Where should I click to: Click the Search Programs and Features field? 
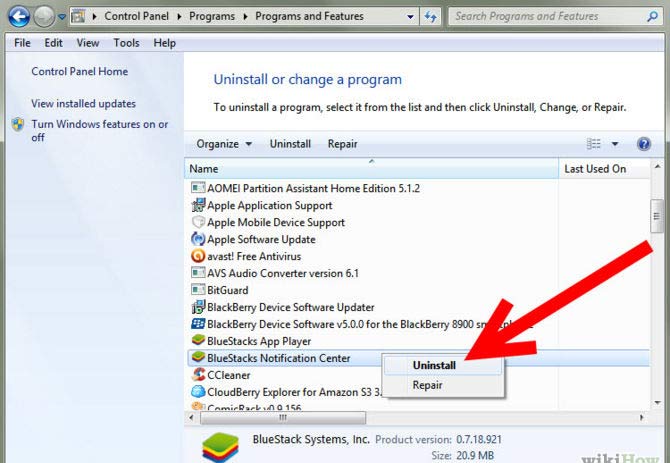(550, 16)
